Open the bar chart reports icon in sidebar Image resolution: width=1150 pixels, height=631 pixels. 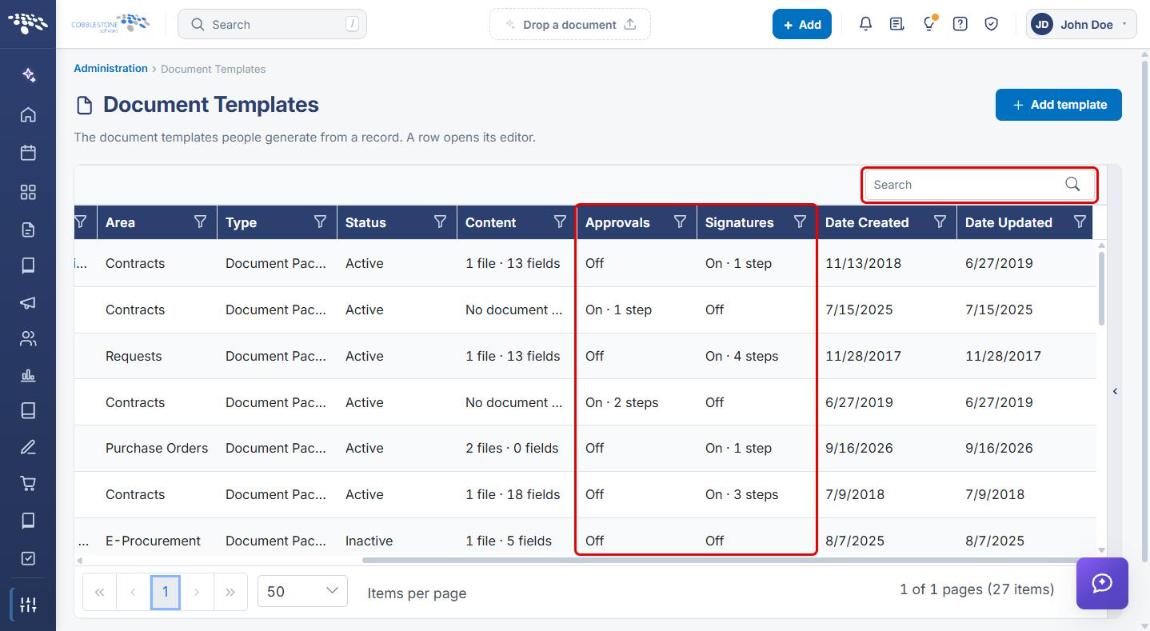click(x=28, y=375)
